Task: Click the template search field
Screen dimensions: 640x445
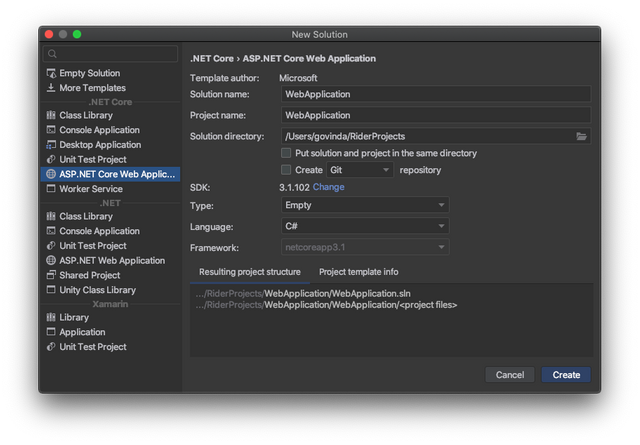Action: point(111,54)
